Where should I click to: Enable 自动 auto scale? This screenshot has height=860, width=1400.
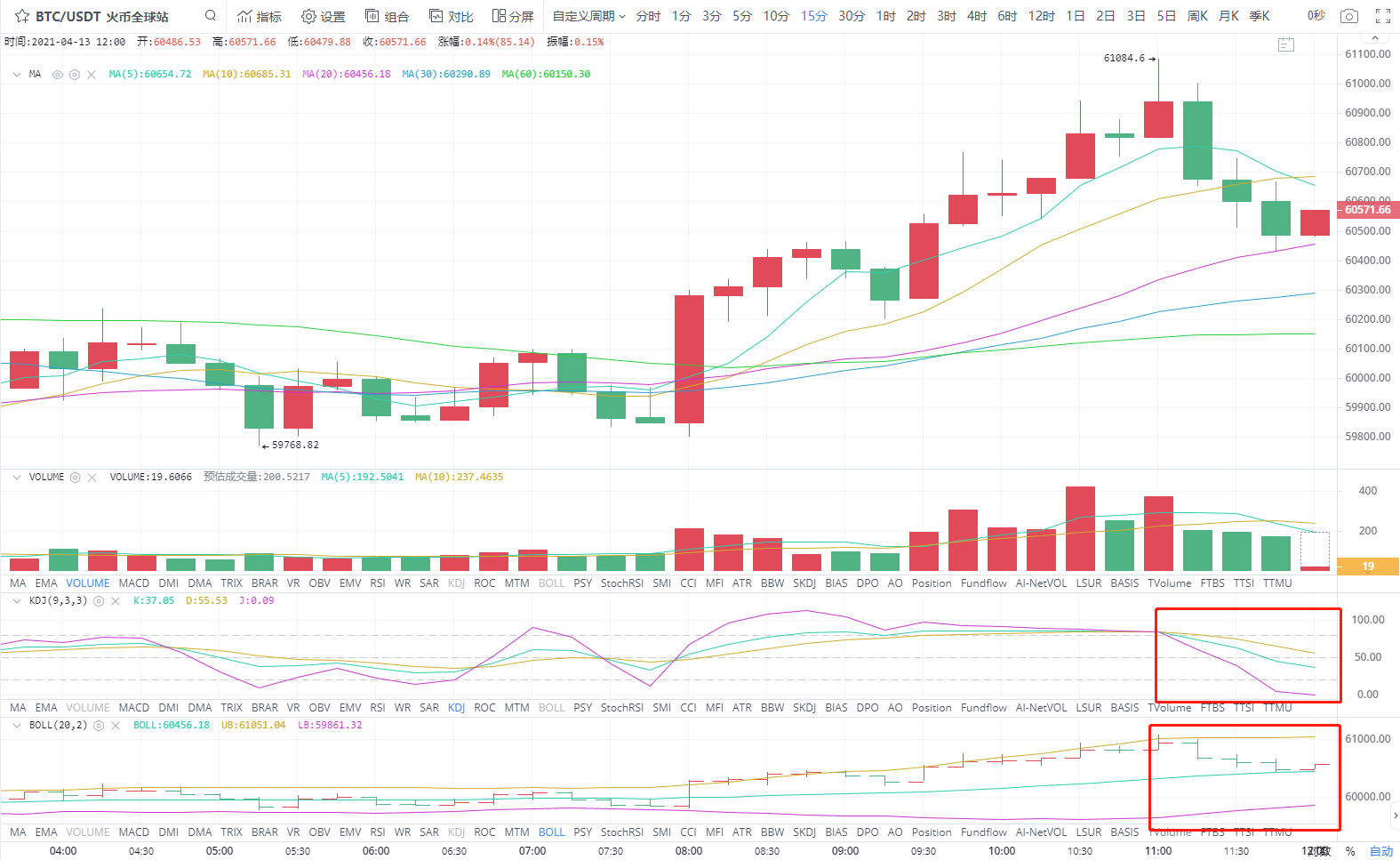click(1381, 851)
